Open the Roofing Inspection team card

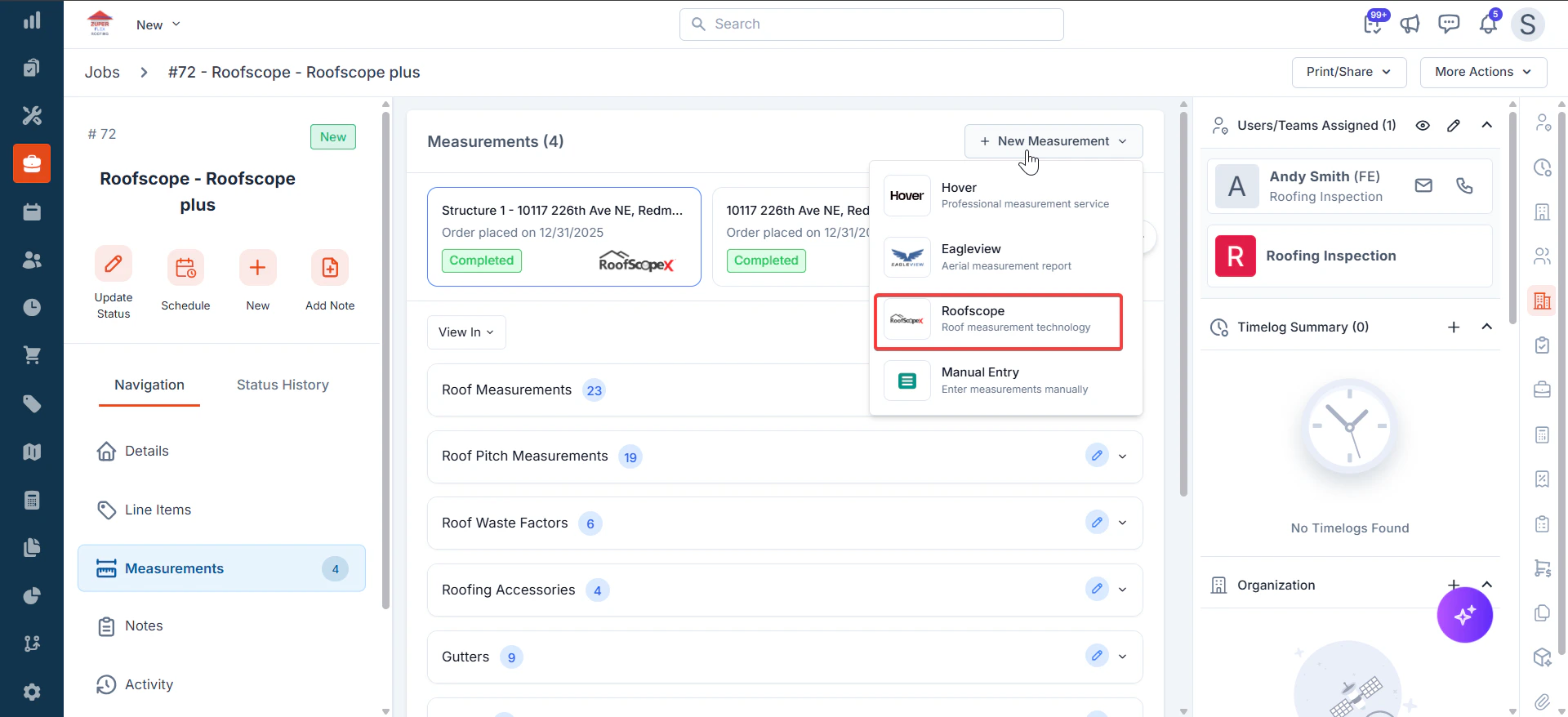pos(1349,256)
